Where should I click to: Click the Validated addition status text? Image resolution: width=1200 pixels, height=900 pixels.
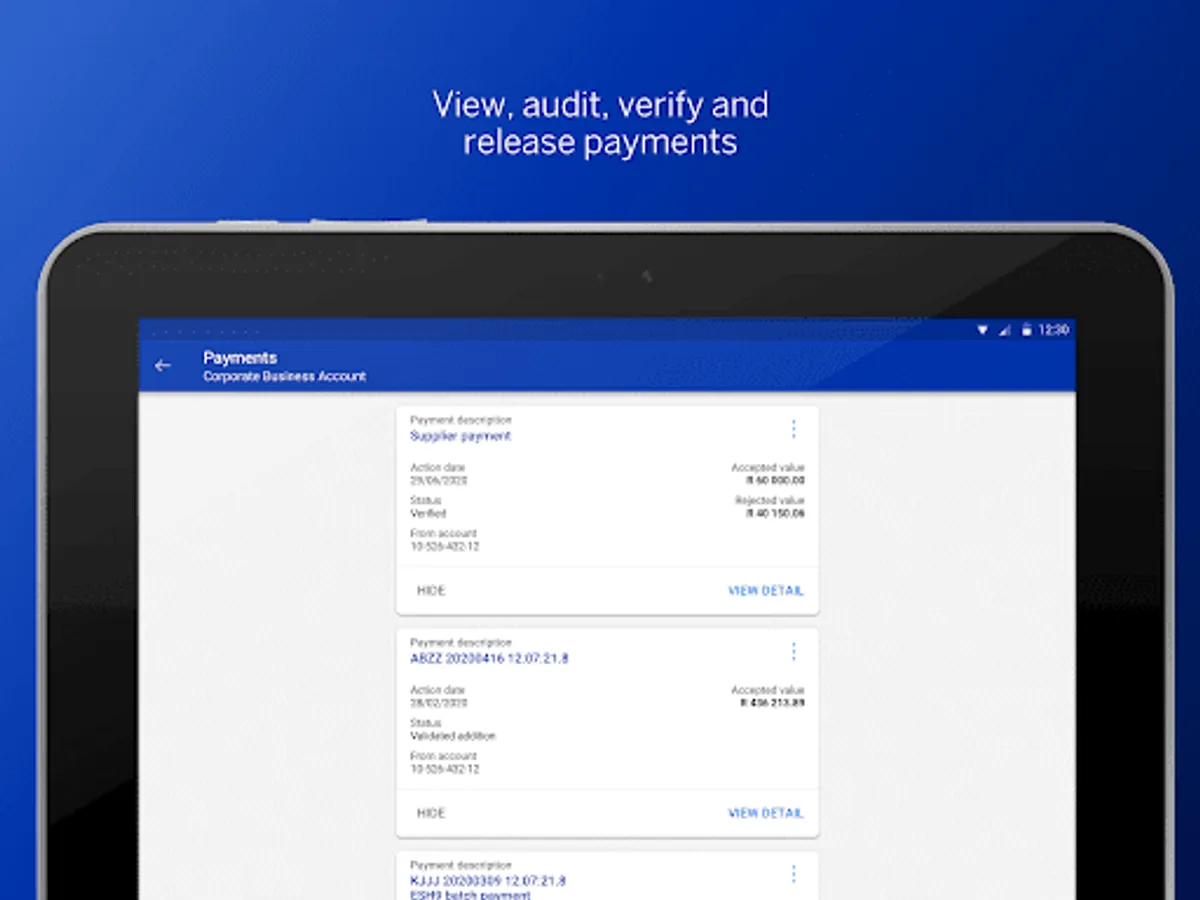point(452,736)
